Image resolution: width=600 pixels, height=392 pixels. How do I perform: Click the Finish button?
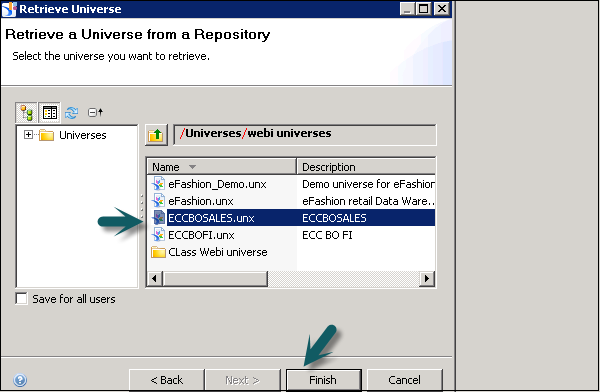tap(323, 380)
